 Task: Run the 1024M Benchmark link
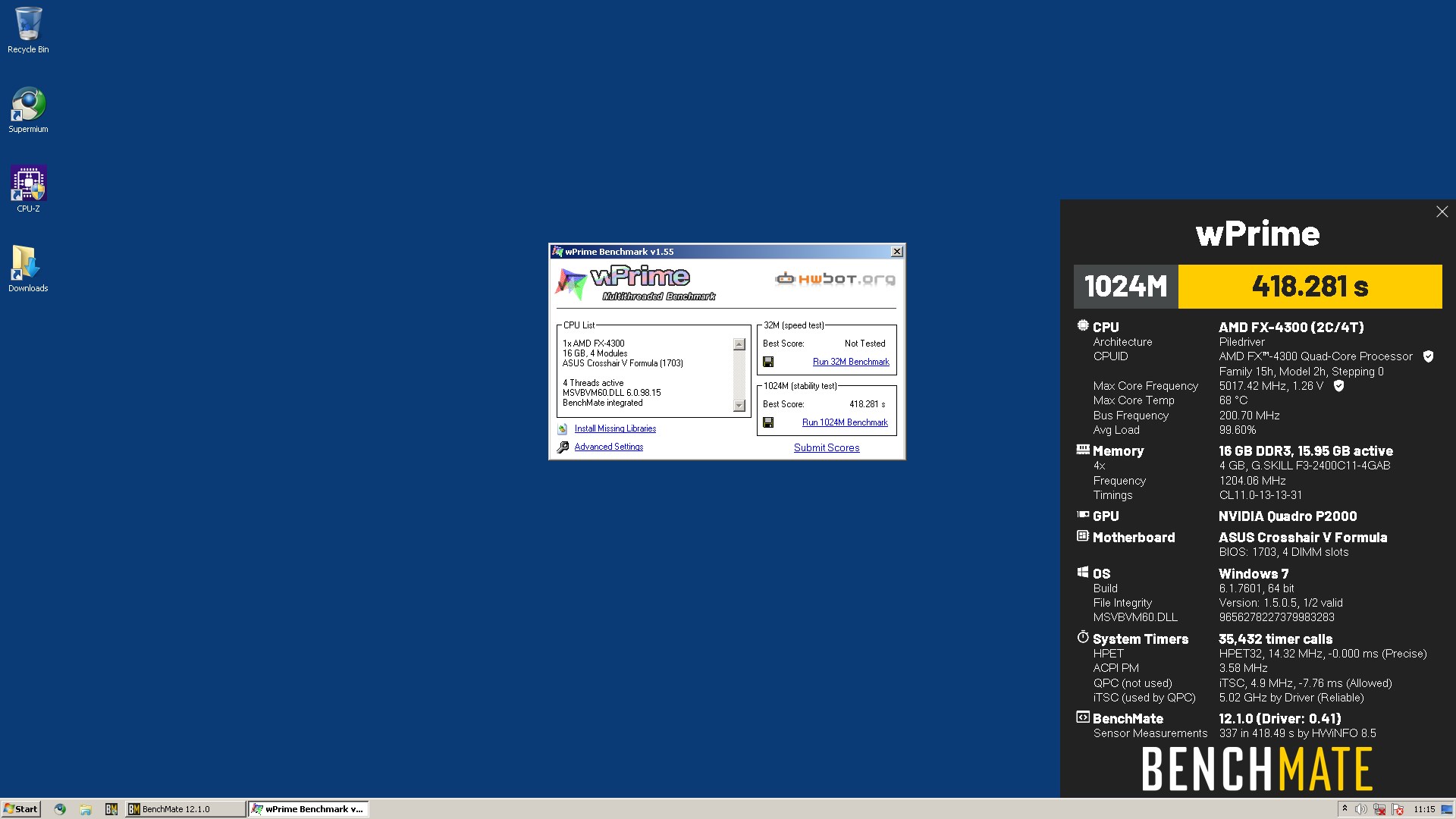(845, 422)
